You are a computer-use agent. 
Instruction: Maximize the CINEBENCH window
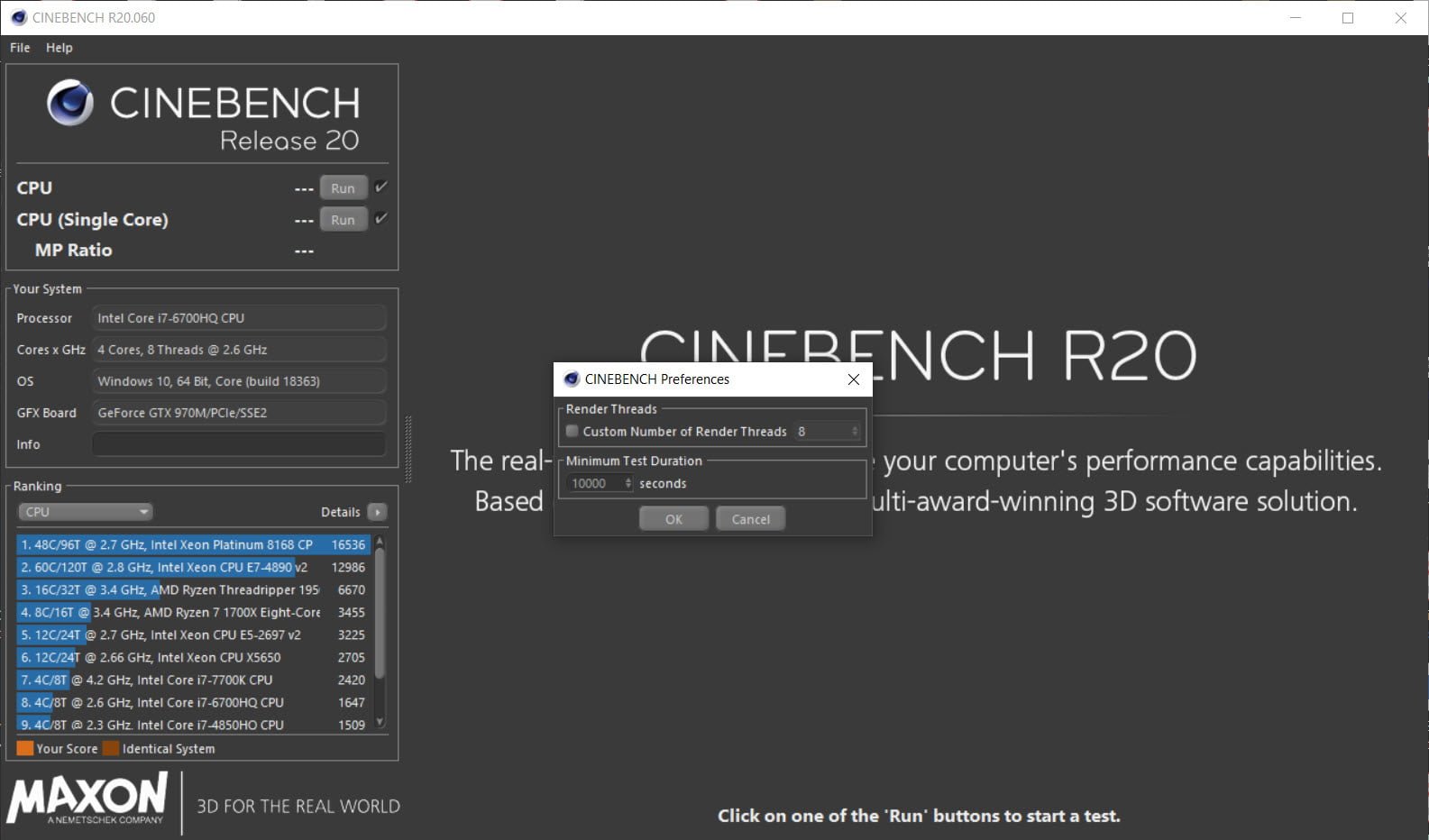1348,17
